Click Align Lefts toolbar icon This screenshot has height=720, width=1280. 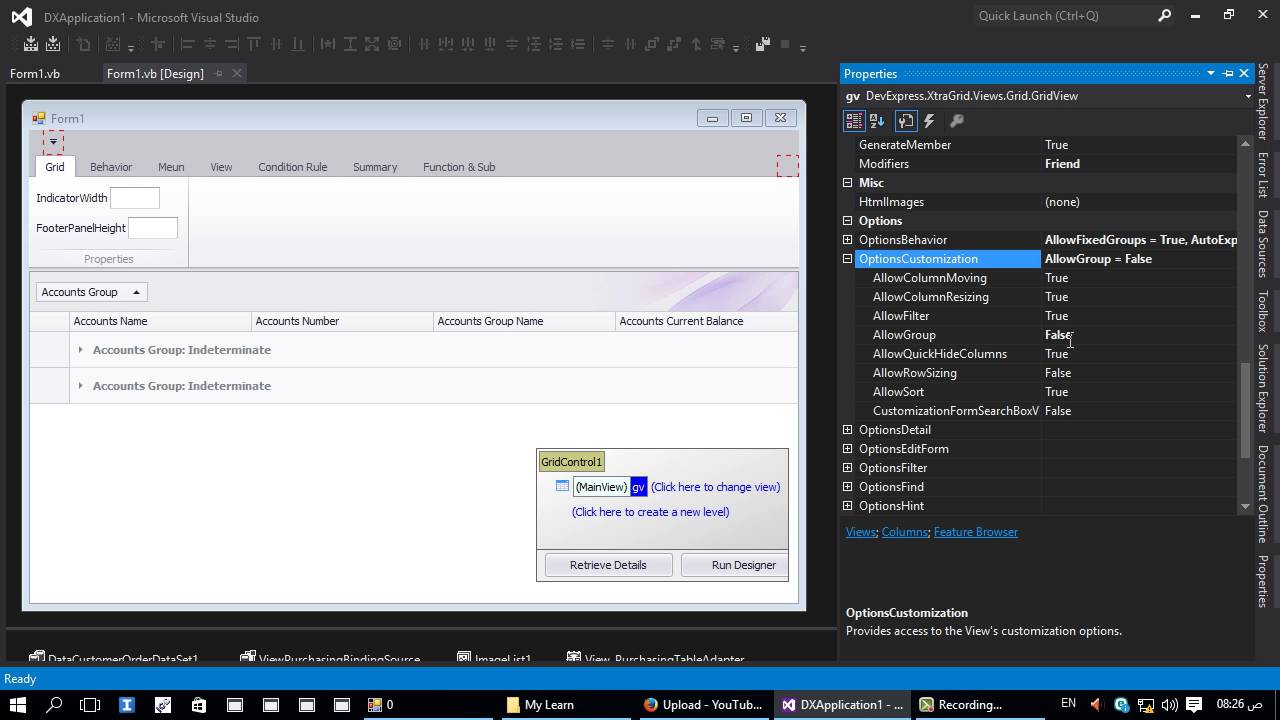pos(187,45)
